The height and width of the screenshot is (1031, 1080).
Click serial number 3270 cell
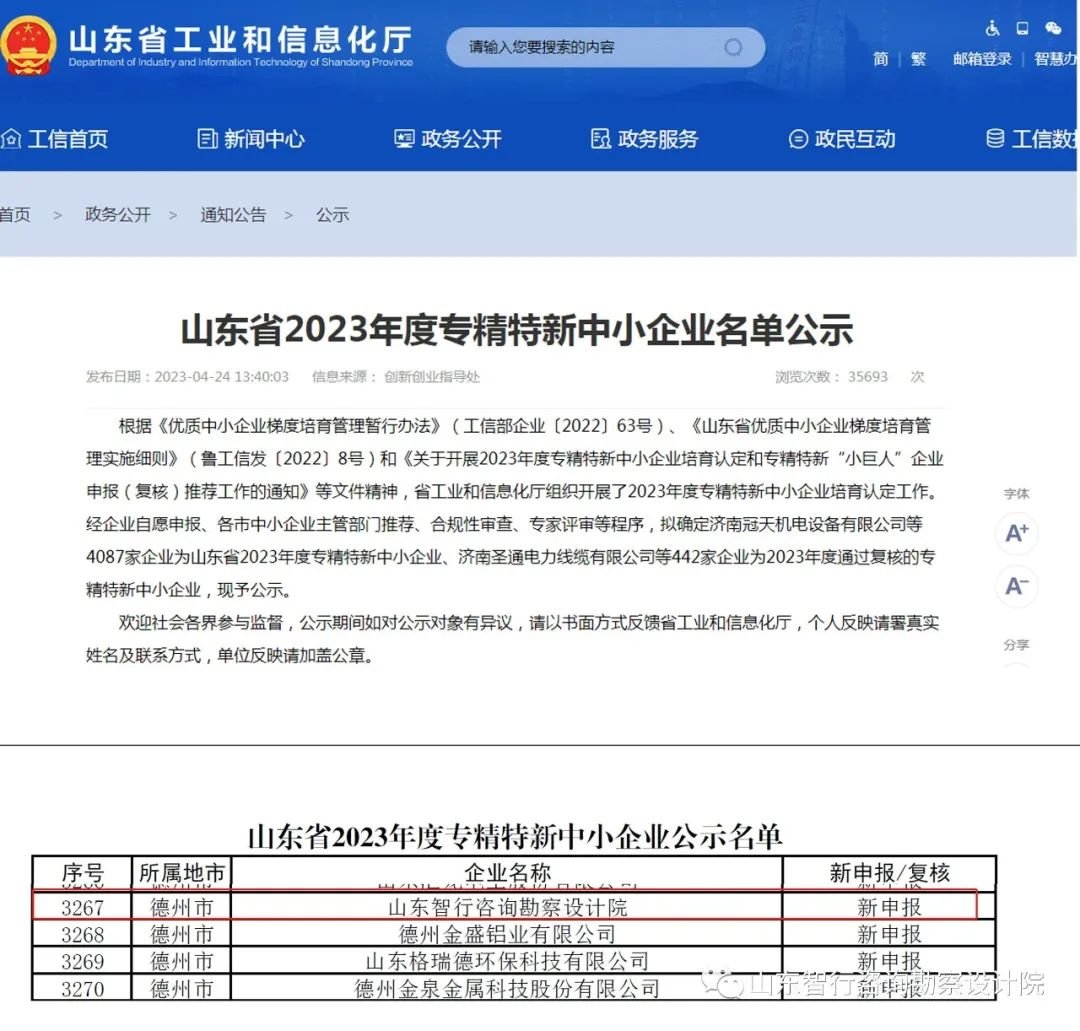[x=82, y=989]
